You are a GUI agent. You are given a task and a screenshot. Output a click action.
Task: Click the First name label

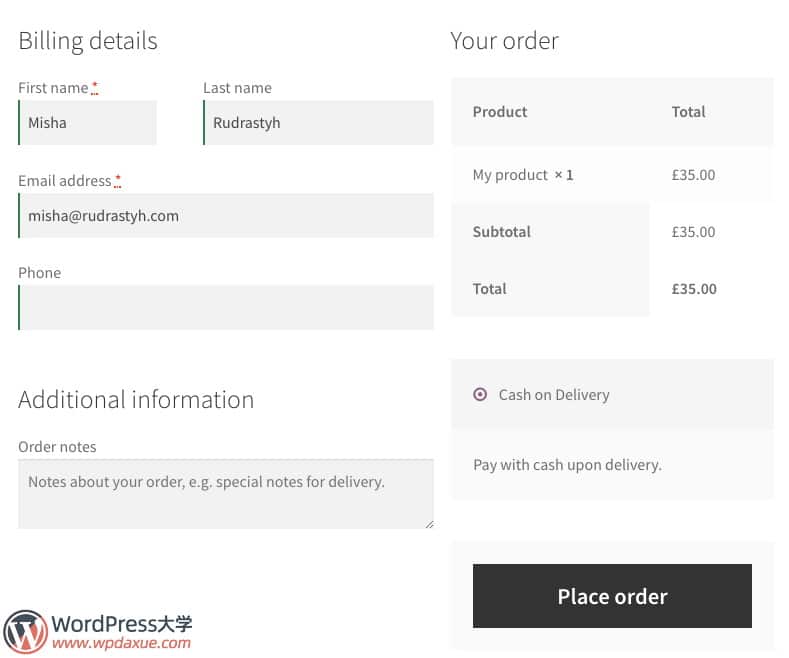coord(53,88)
